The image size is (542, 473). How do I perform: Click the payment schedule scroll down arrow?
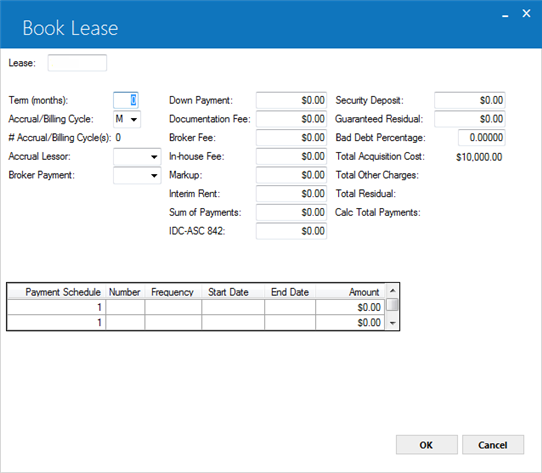tap(392, 323)
